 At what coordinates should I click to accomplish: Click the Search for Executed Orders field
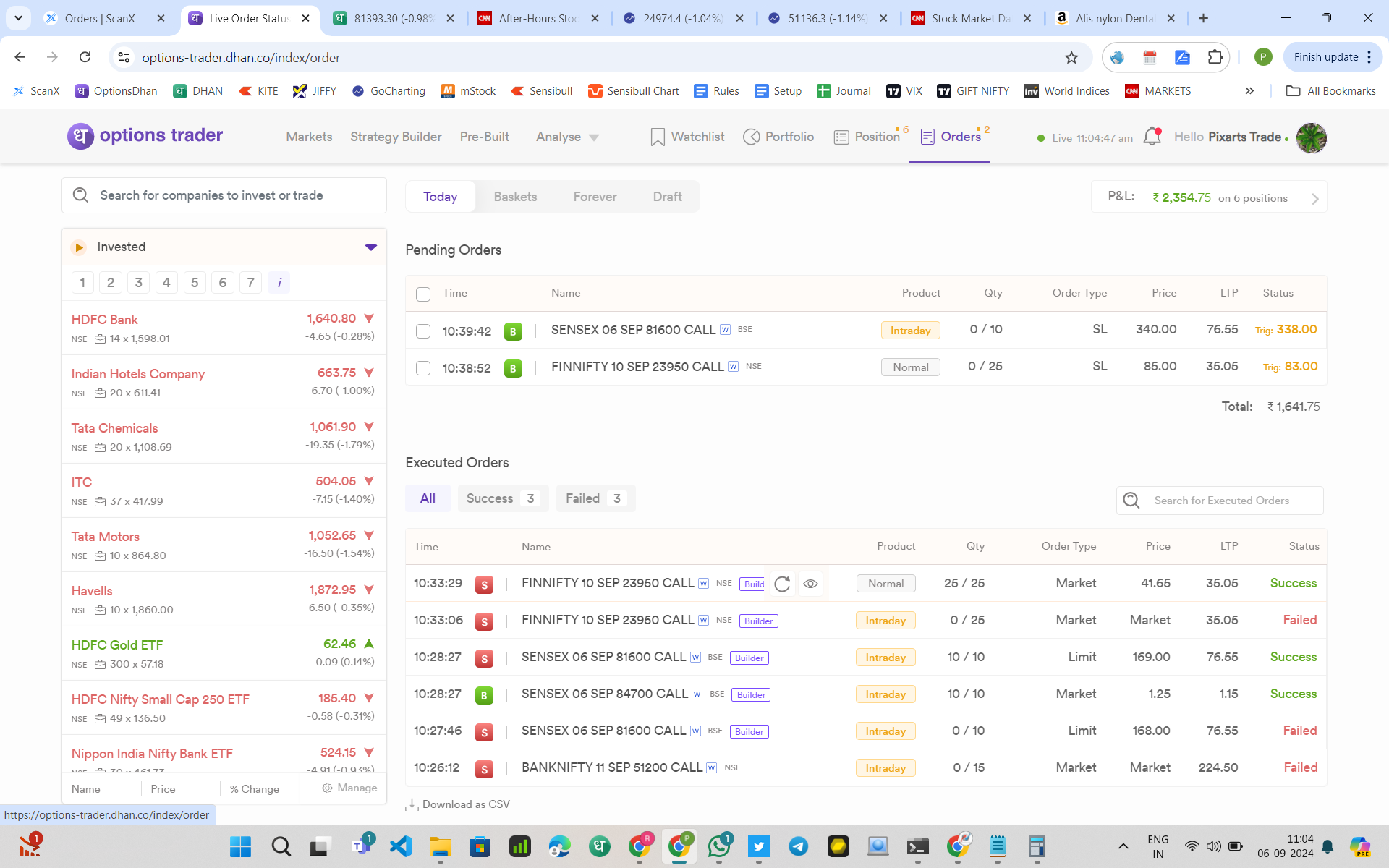pos(1220,501)
